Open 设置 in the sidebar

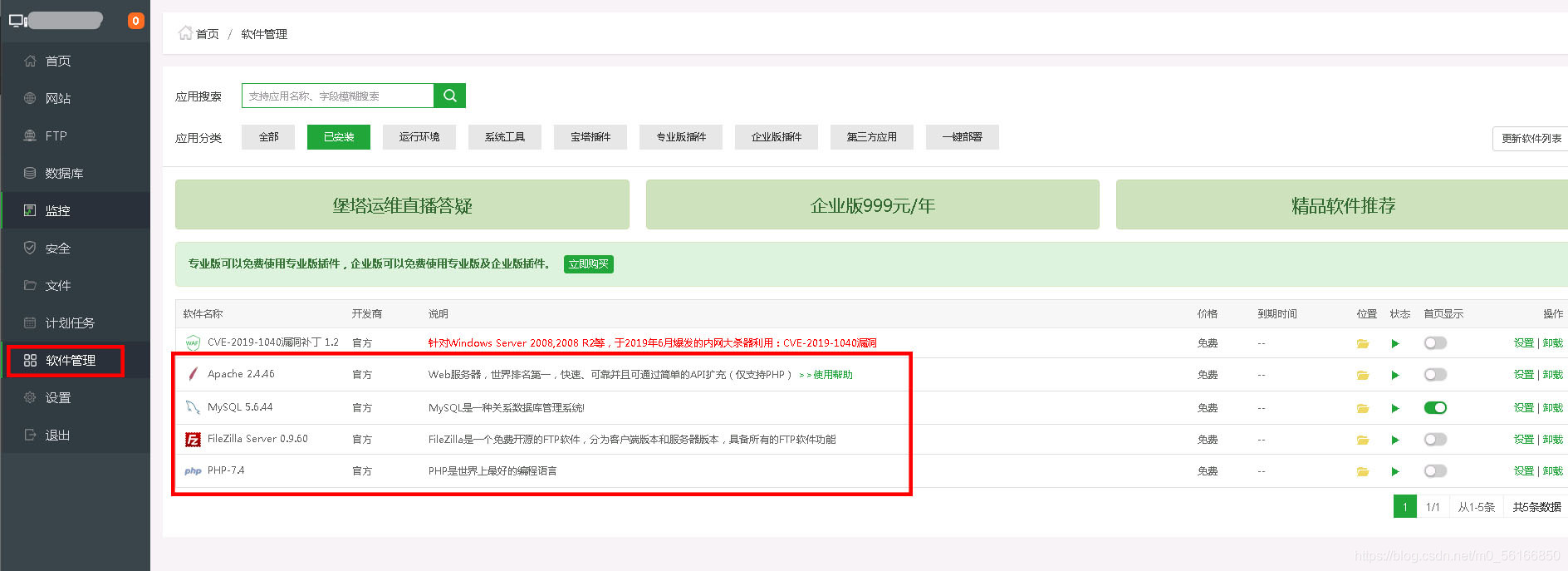tap(75, 397)
